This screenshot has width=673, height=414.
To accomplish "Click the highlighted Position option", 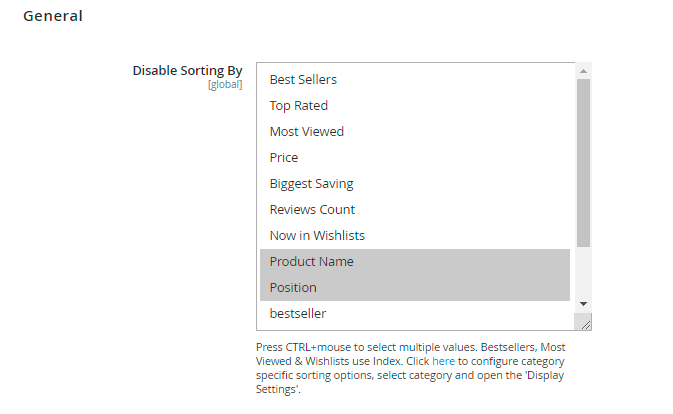I will click(293, 288).
